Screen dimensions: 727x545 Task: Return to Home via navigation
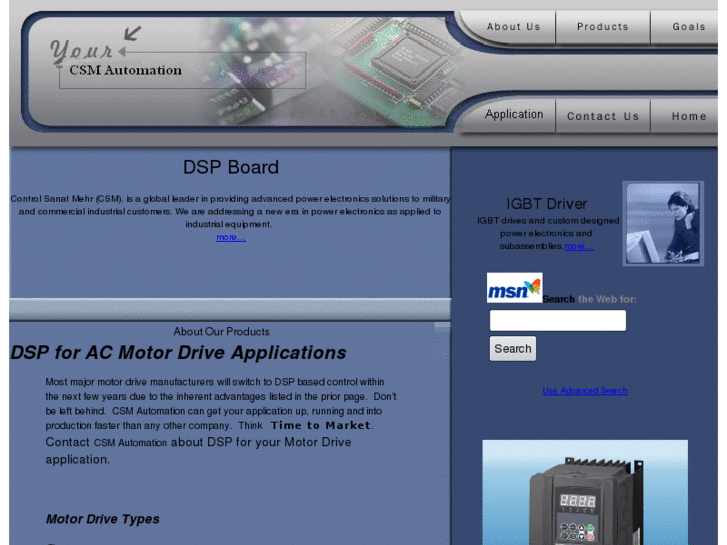tap(689, 116)
